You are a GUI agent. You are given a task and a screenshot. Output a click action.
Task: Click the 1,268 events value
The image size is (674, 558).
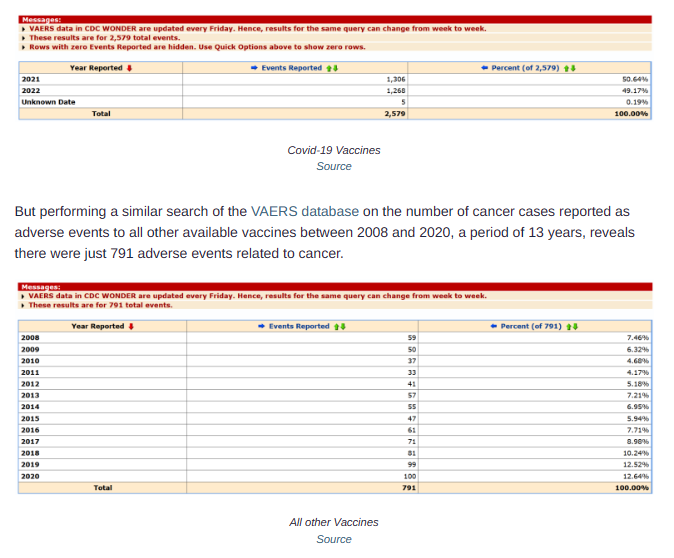pos(395,91)
